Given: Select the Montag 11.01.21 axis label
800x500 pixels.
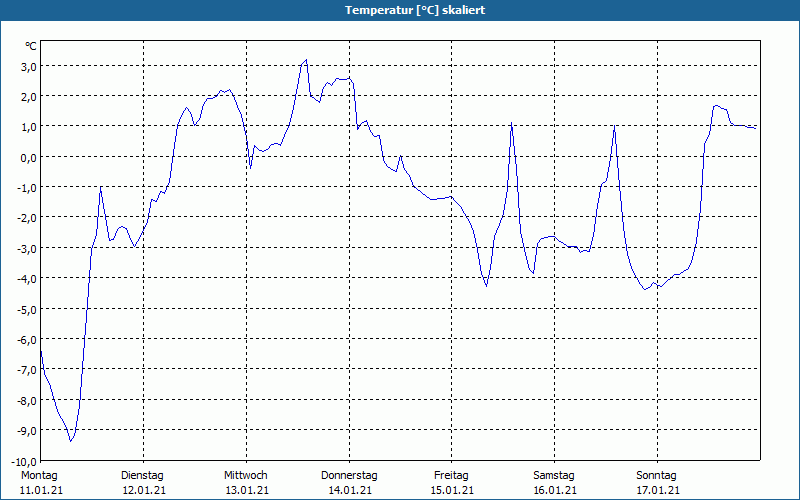Looking at the screenshot, I should click(x=41, y=483).
